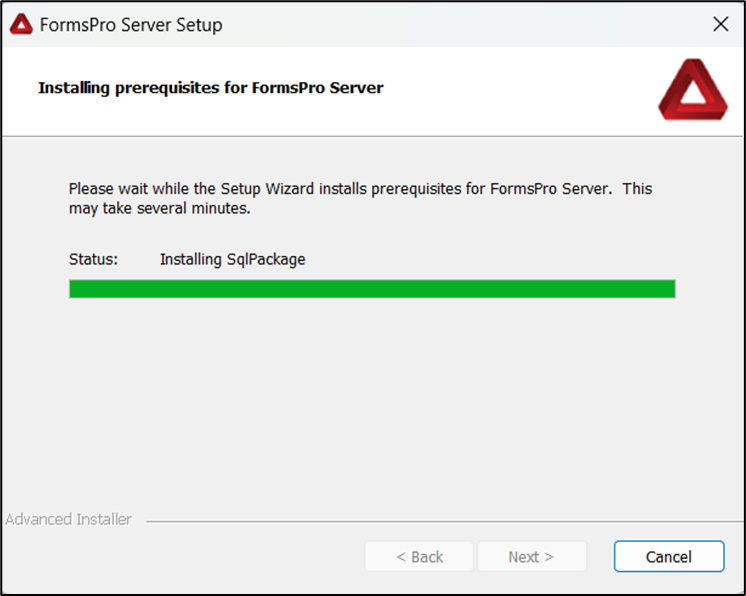The height and width of the screenshot is (596, 746).
Task: Click the 'may take several minutes.' text line
Action: pyautogui.click(x=158, y=210)
